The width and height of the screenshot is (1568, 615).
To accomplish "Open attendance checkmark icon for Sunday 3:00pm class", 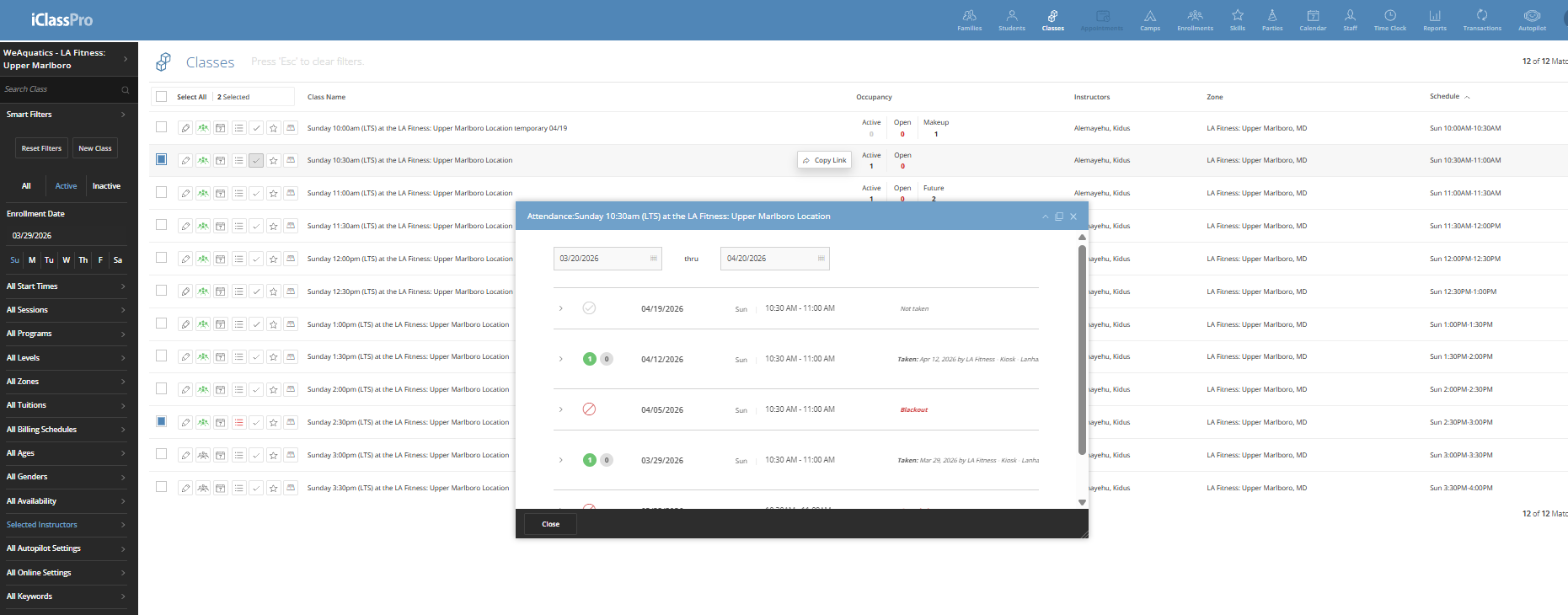I will point(256,456).
